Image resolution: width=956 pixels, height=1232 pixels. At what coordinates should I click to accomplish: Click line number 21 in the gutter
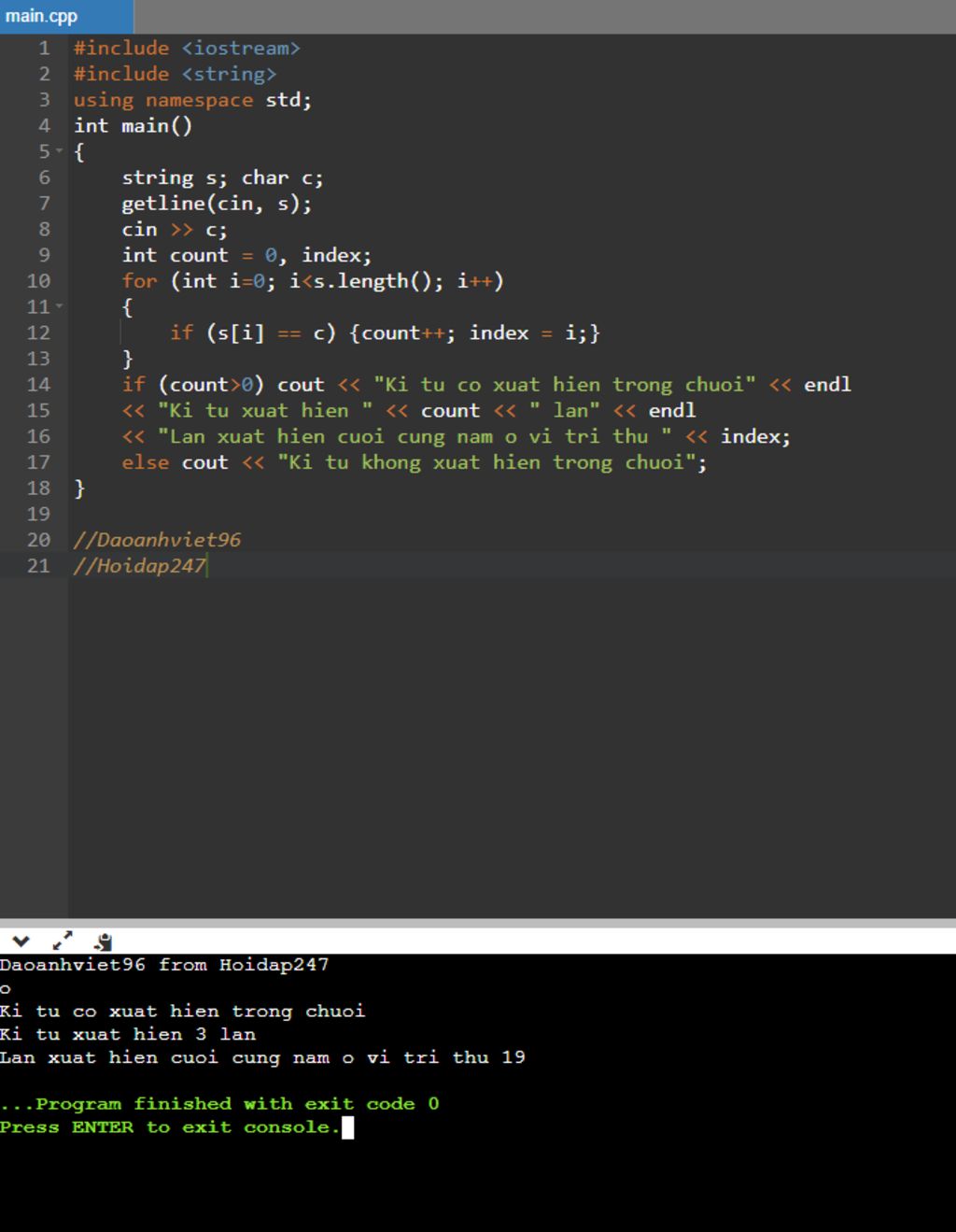pos(38,565)
